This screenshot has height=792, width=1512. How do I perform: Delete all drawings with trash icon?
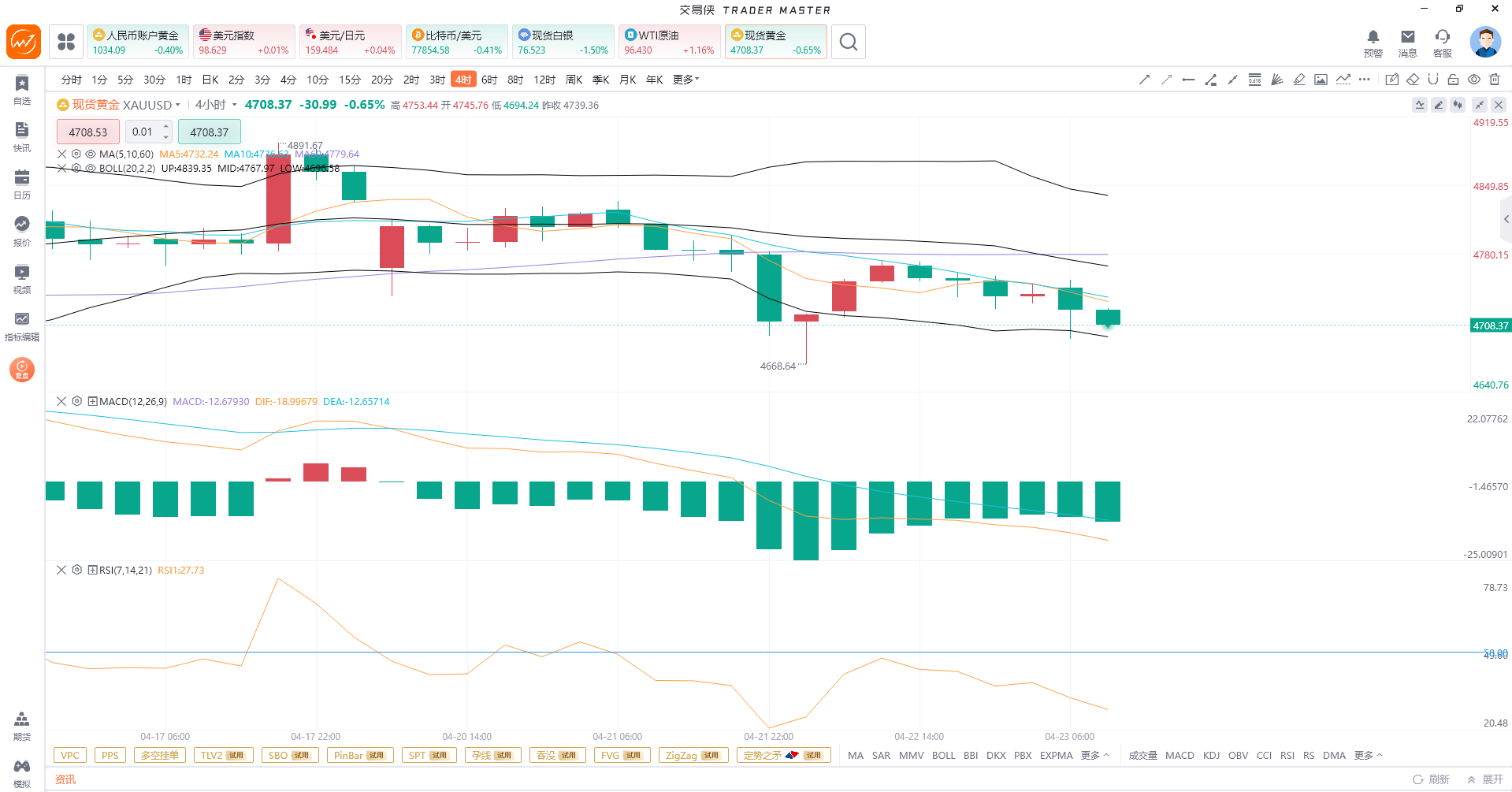click(1495, 80)
